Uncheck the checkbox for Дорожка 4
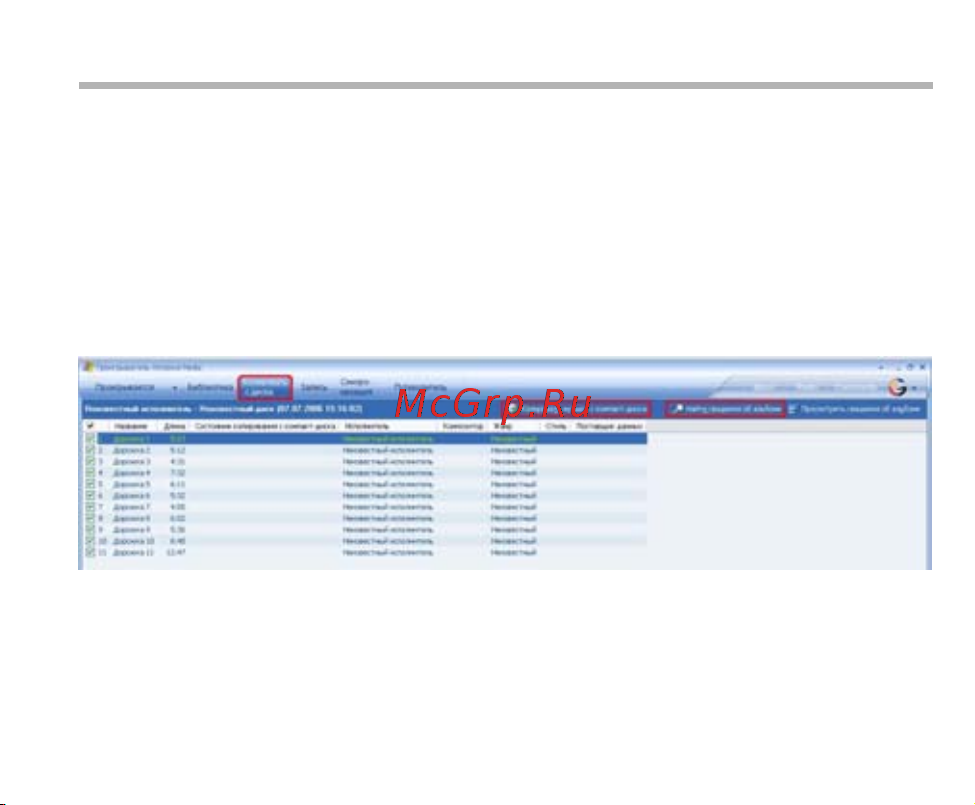This screenshot has height=805, width=975. point(90,472)
